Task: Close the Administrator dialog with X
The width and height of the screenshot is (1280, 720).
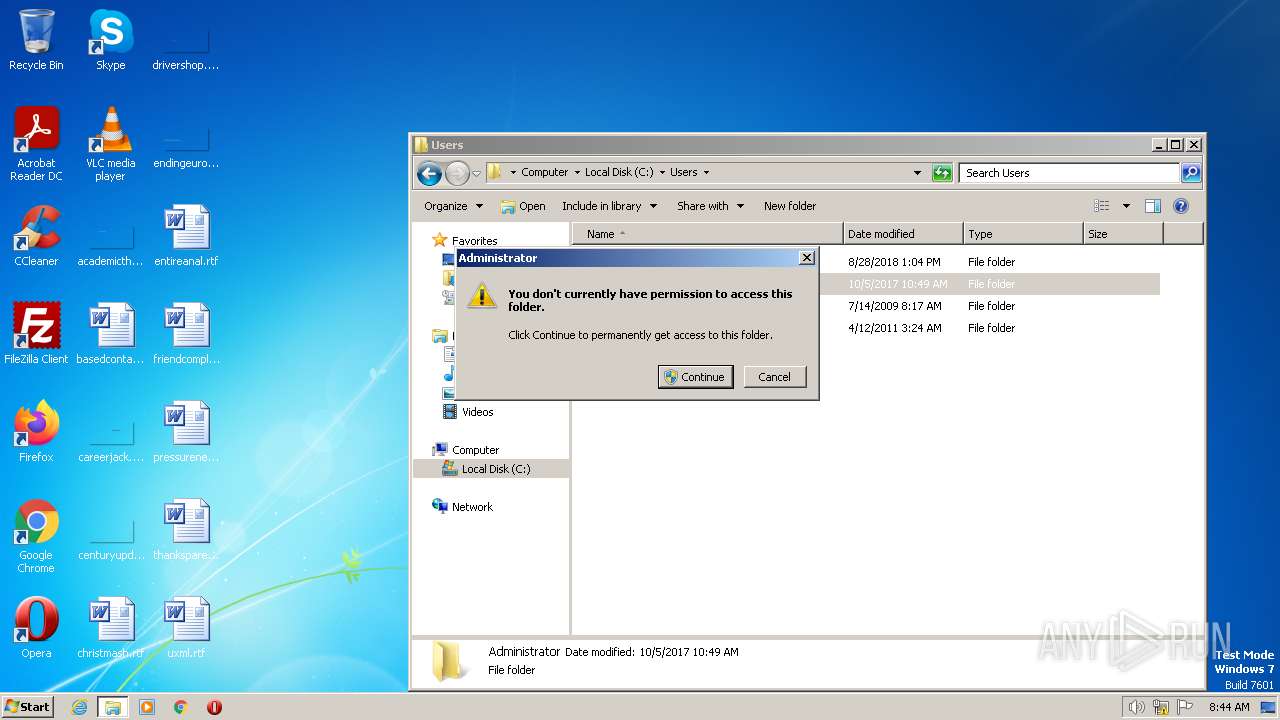Action: pos(807,258)
